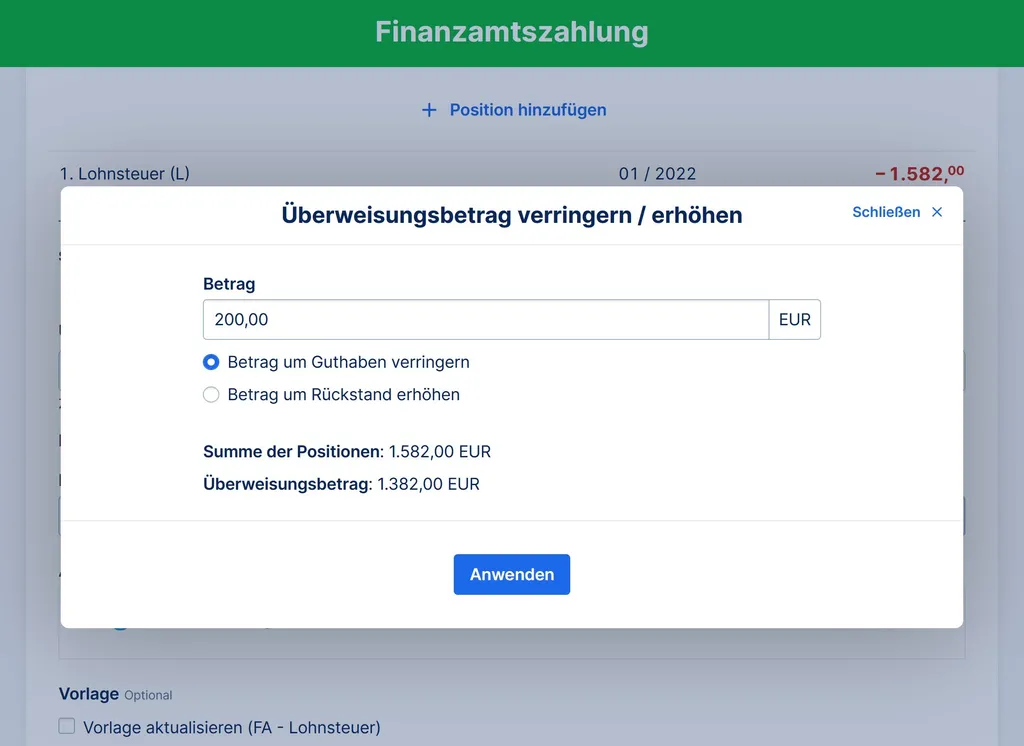Click the 1. Lohnsteuer (L) row
The height and width of the screenshot is (746, 1024).
511,174
